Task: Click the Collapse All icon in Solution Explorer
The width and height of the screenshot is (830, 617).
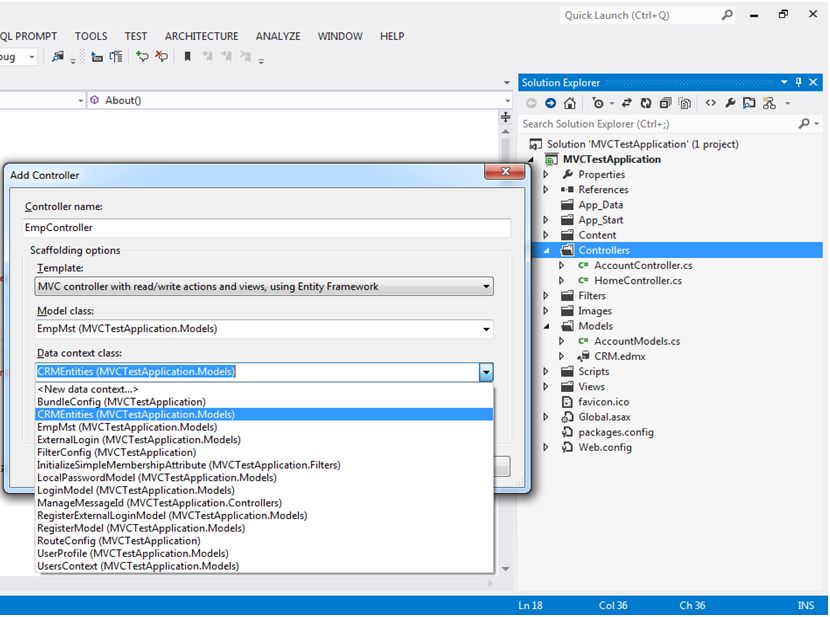Action: coord(665,103)
